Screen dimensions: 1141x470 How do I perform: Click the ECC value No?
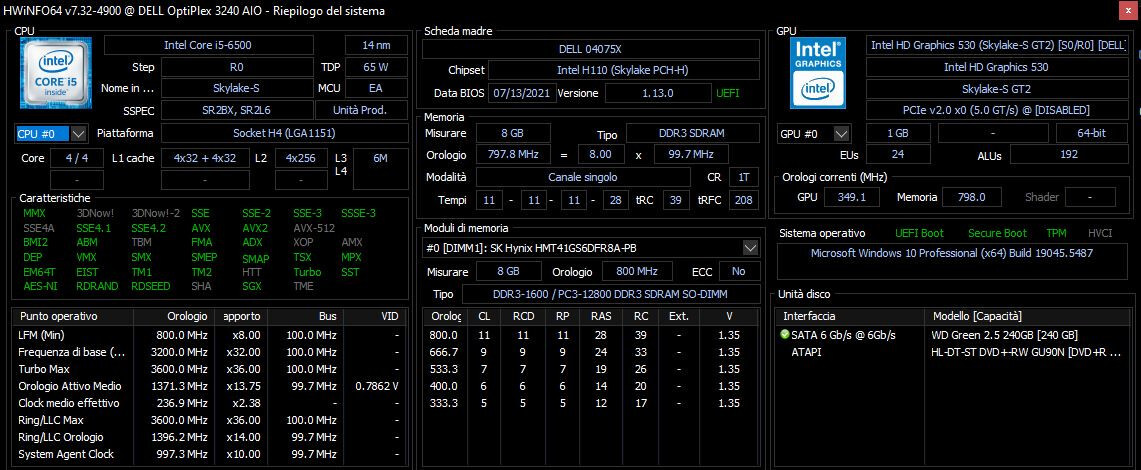pos(739,271)
